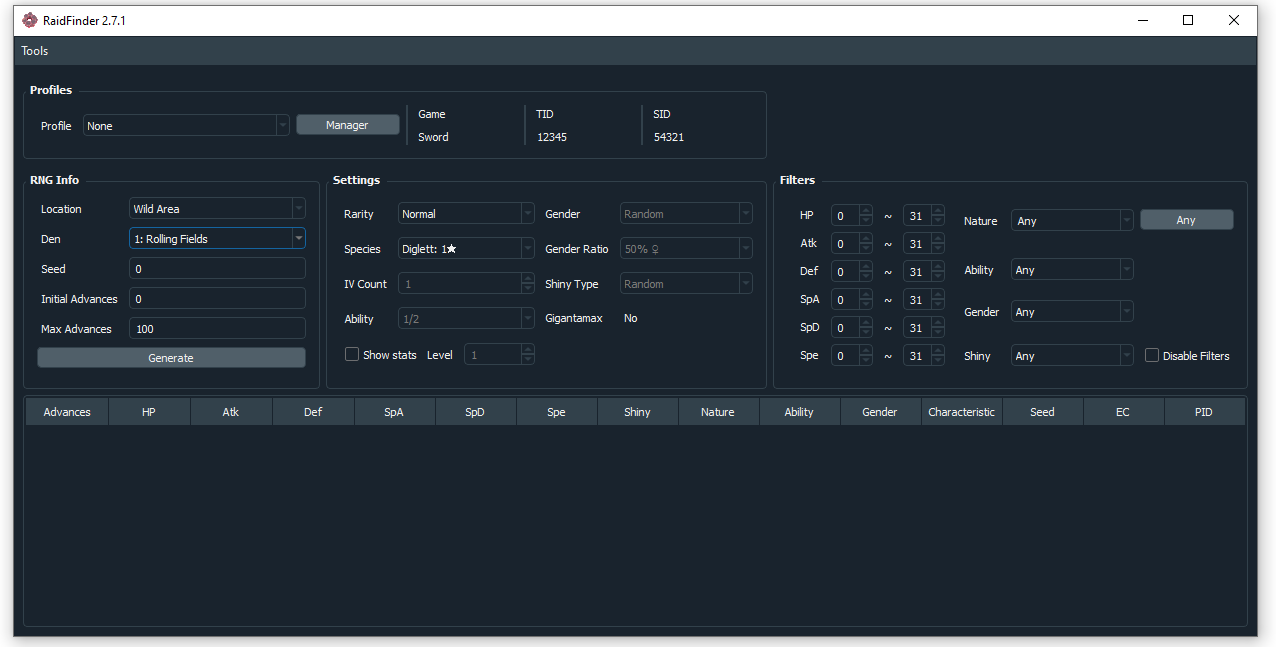The height and width of the screenshot is (647, 1276).
Task: Toggle the Disable Filters checkbox
Action: (1152, 356)
